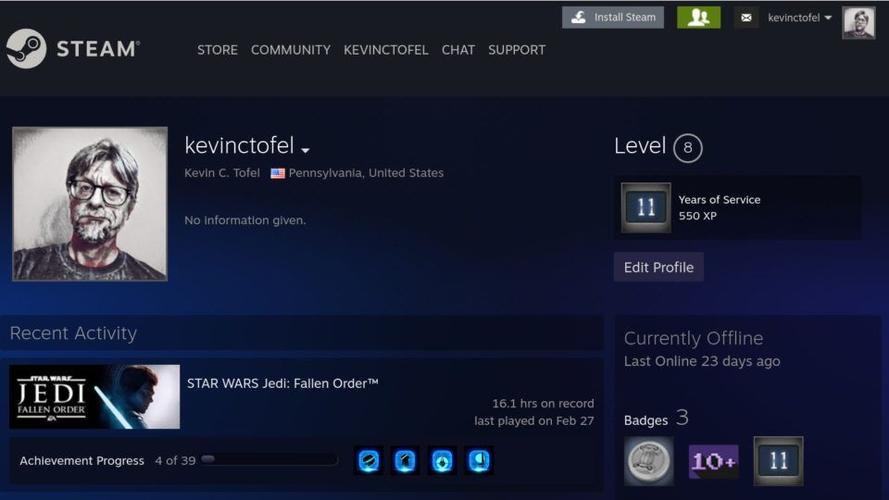The width and height of the screenshot is (889, 500).
Task: Click the Years of Service text
Action: point(719,200)
